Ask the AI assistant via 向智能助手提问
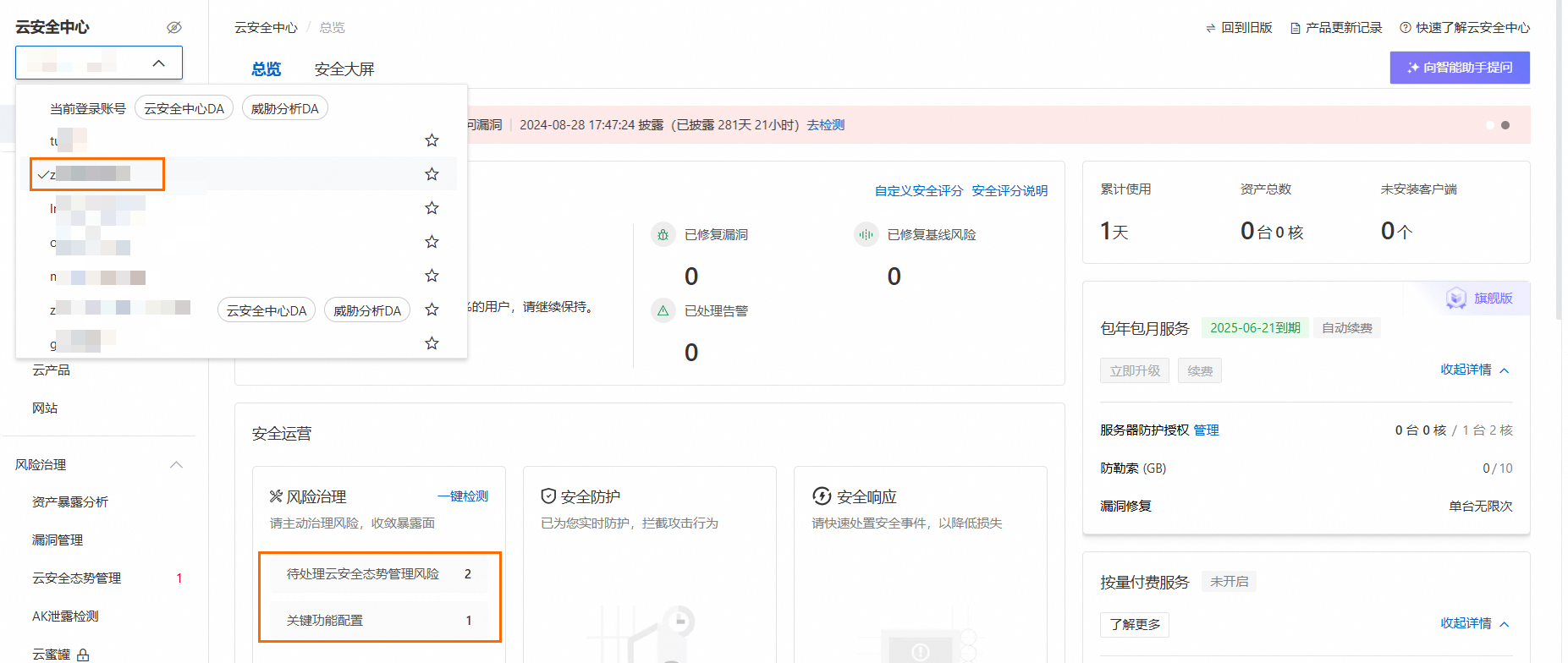This screenshot has height=663, width=1568. tap(1460, 68)
